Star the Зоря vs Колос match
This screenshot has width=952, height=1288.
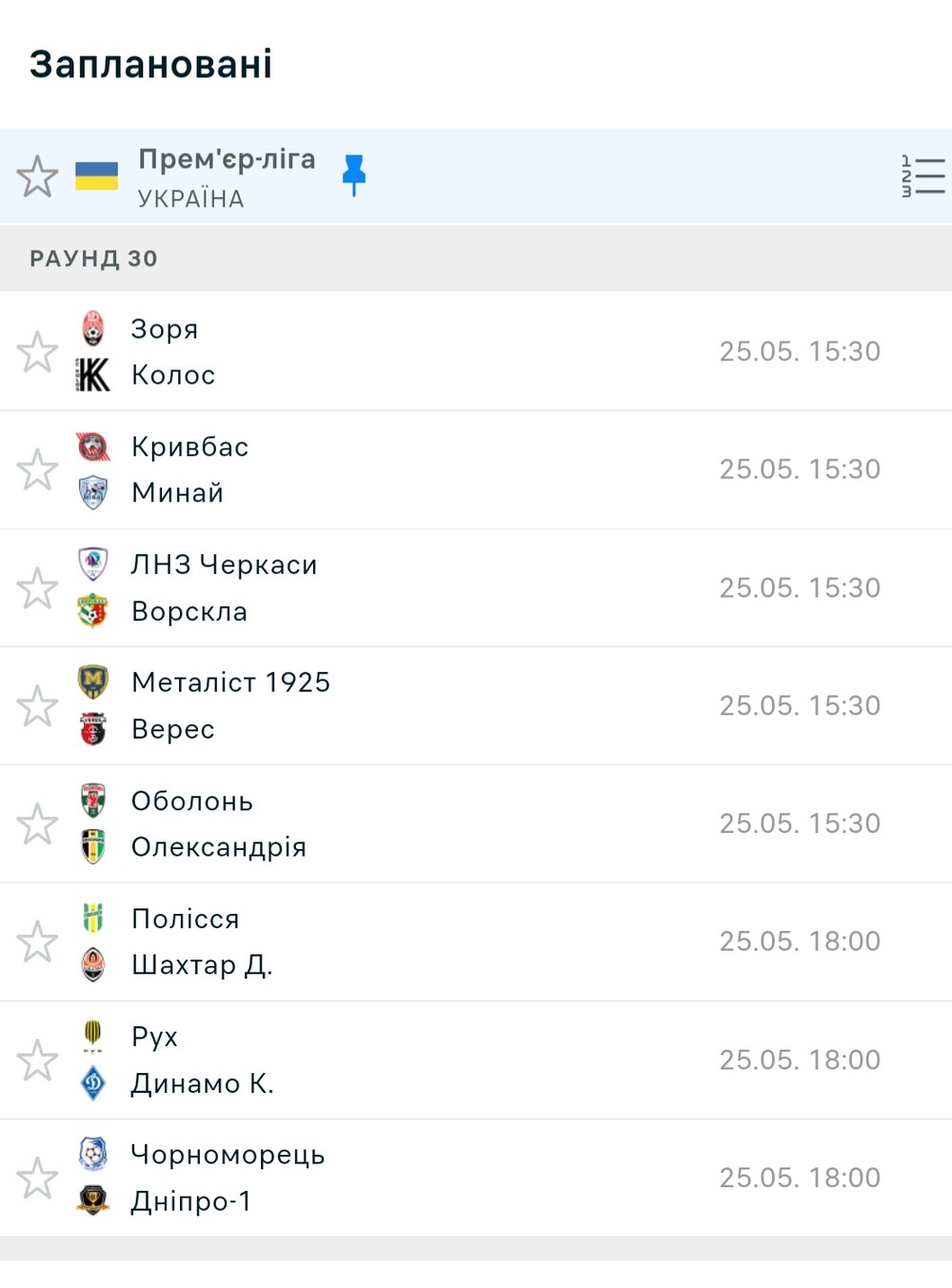[x=37, y=351]
